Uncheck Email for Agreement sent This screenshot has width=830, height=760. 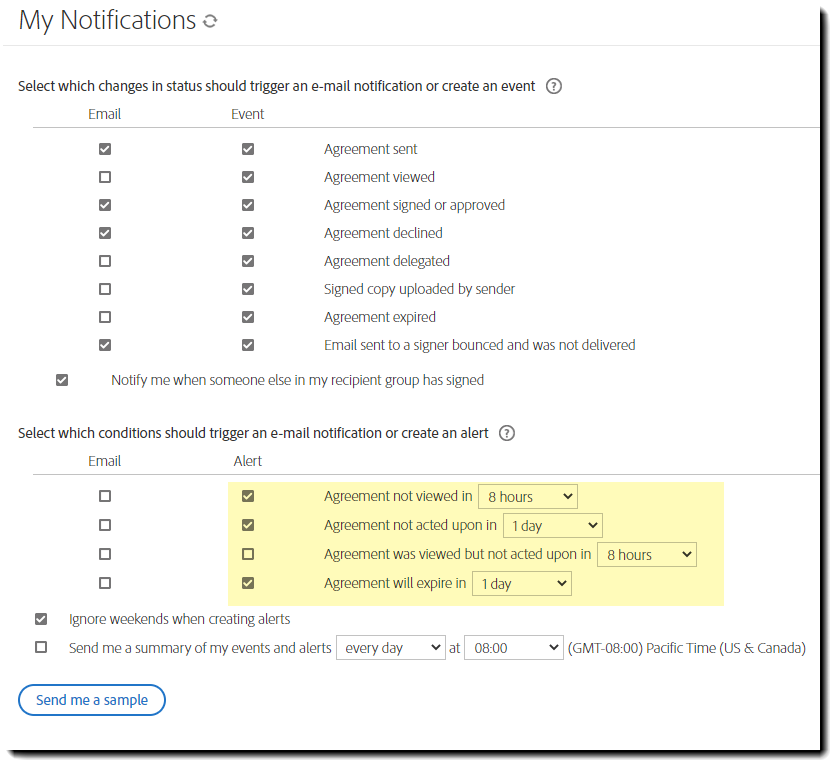point(104,148)
